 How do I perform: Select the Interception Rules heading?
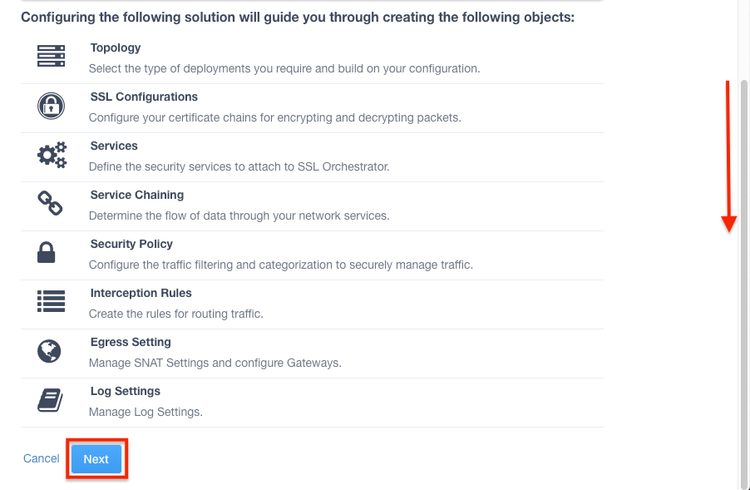141,293
